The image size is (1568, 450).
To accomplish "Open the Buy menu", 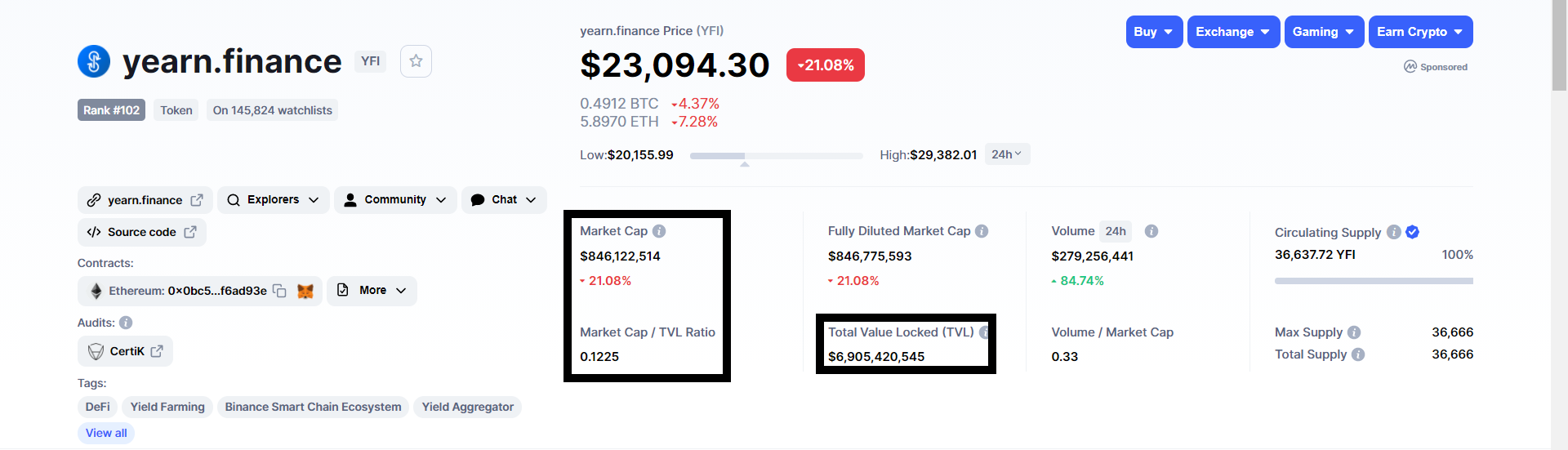I will (x=1154, y=32).
